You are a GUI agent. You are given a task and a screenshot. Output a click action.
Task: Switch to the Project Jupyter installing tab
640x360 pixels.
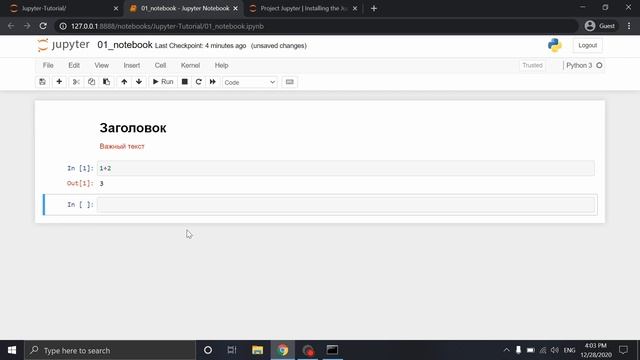click(x=304, y=8)
